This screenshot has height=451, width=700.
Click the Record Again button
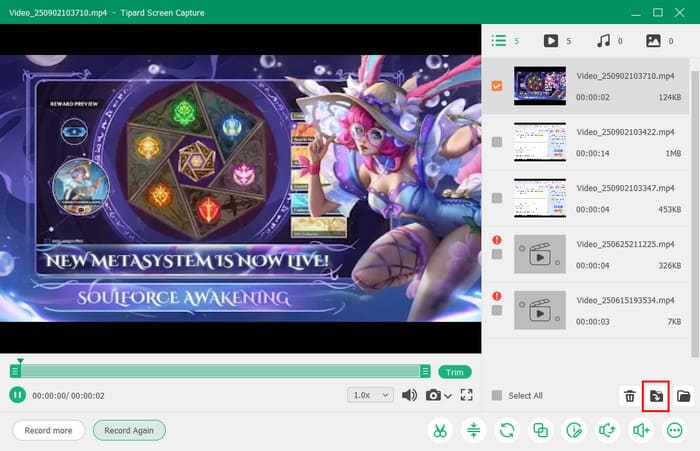pyautogui.click(x=129, y=430)
